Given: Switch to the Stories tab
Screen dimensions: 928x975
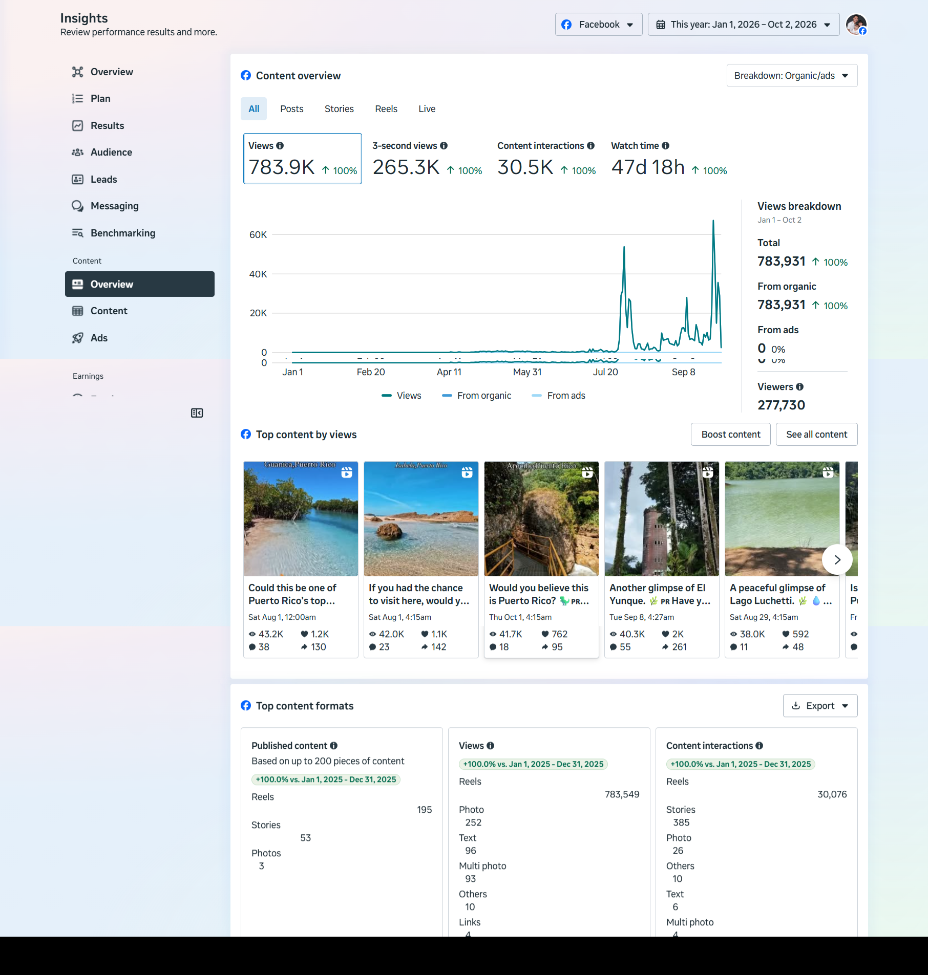Looking at the screenshot, I should coord(339,109).
